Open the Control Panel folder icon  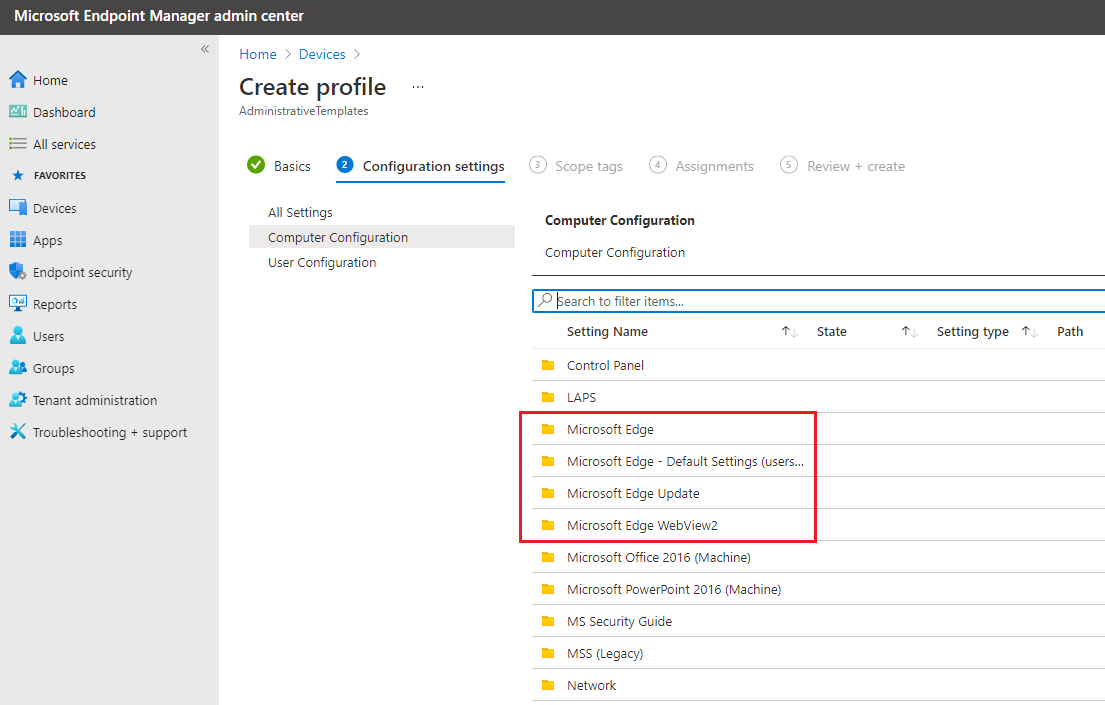pyautogui.click(x=548, y=365)
